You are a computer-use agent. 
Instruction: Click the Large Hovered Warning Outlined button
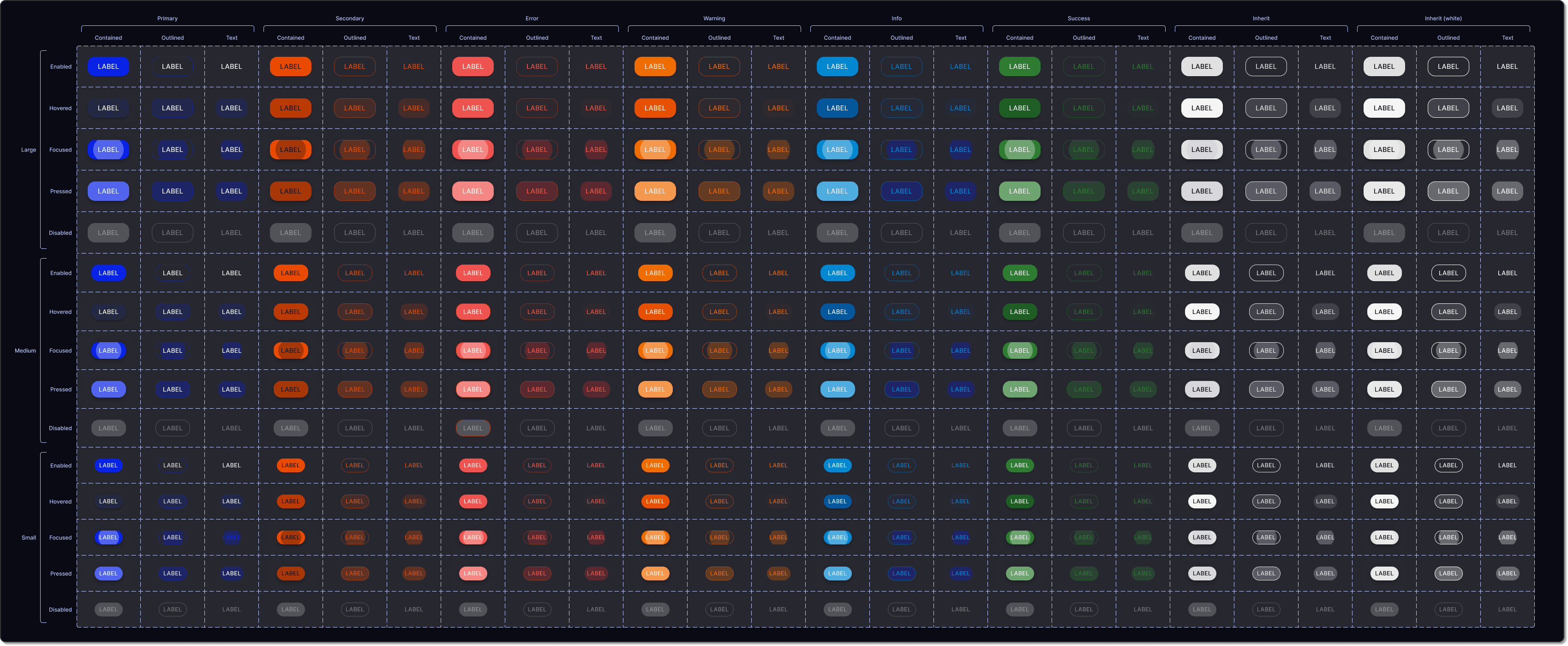719,108
